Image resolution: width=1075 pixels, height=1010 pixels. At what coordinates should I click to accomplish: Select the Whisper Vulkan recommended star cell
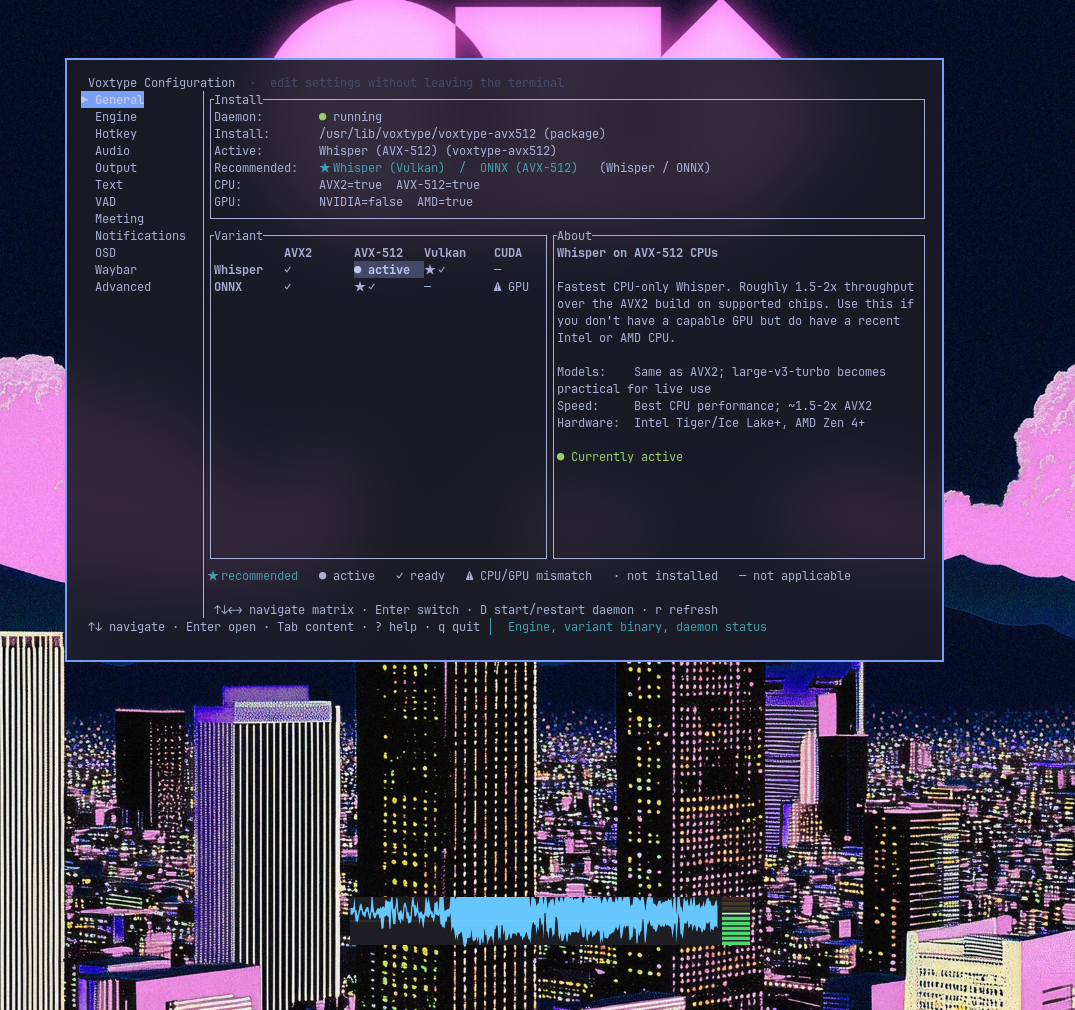click(x=435, y=270)
